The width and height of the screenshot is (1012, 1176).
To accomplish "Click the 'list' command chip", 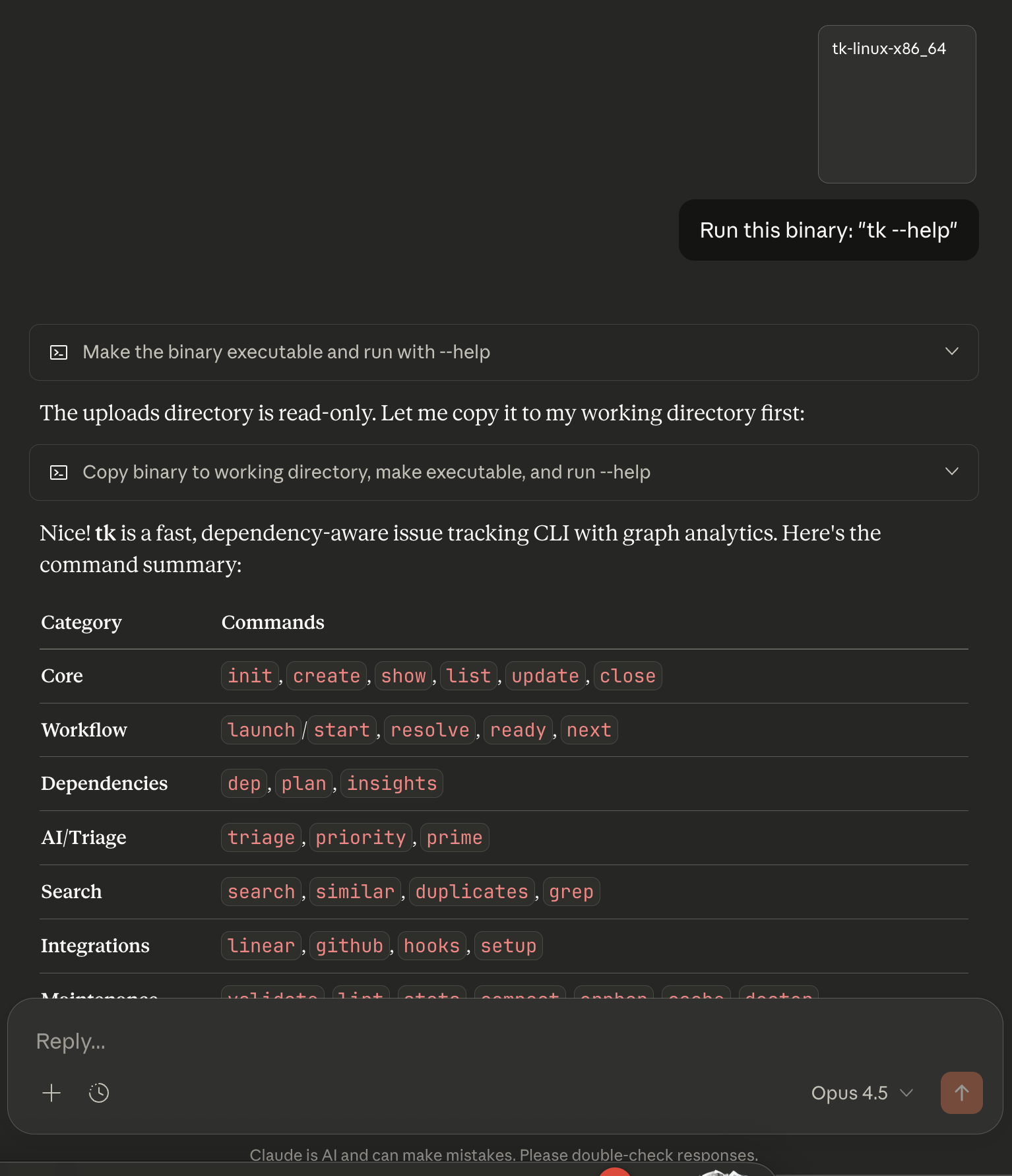I will pos(468,676).
